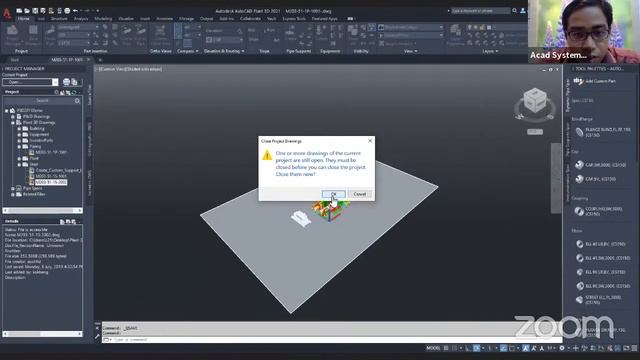Select the first ELL 45 elbow tool

(600, 244)
